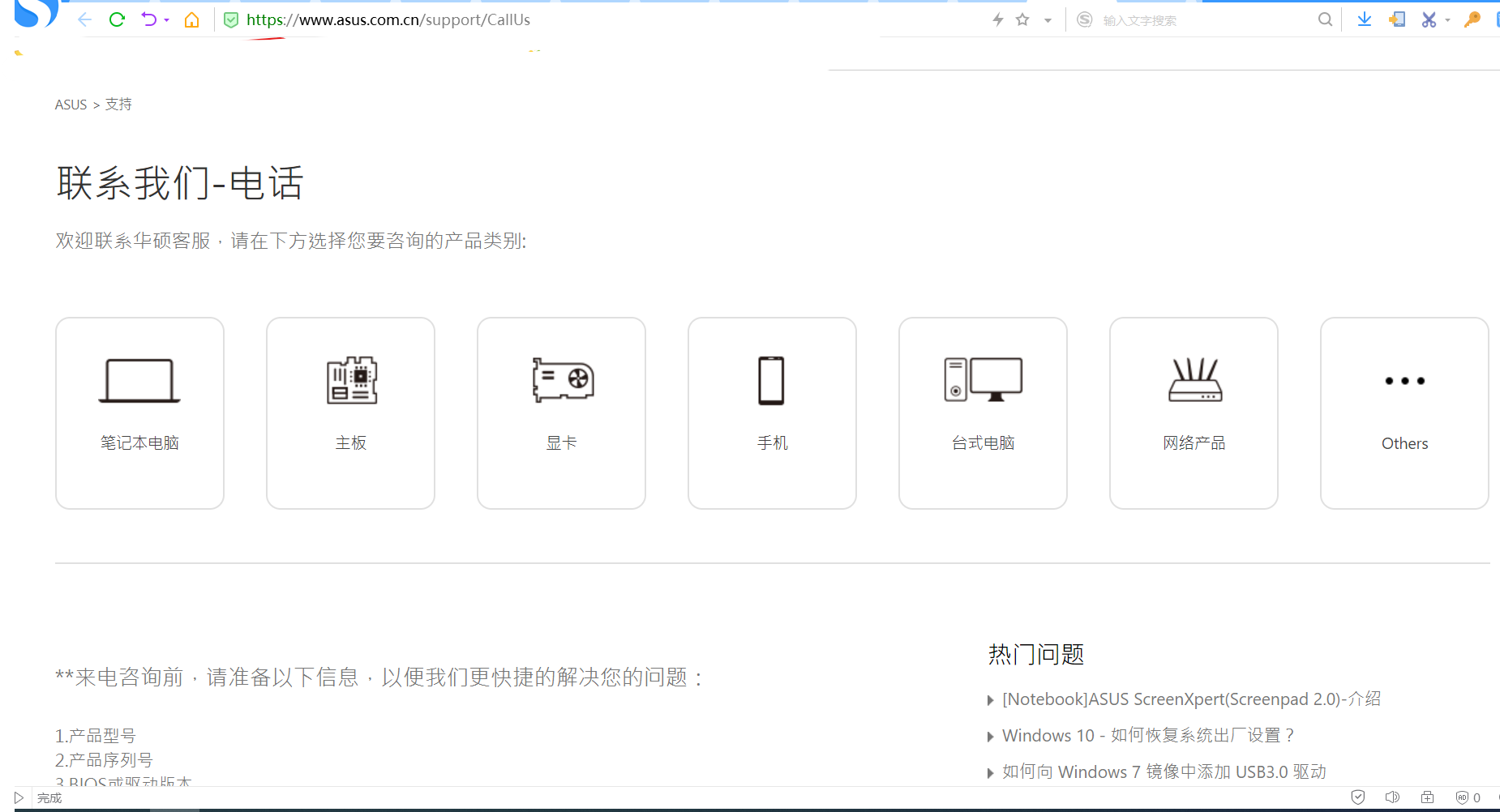This screenshot has width=1500, height=812.
Task: Open the downloads arrow icon
Action: (1365, 19)
